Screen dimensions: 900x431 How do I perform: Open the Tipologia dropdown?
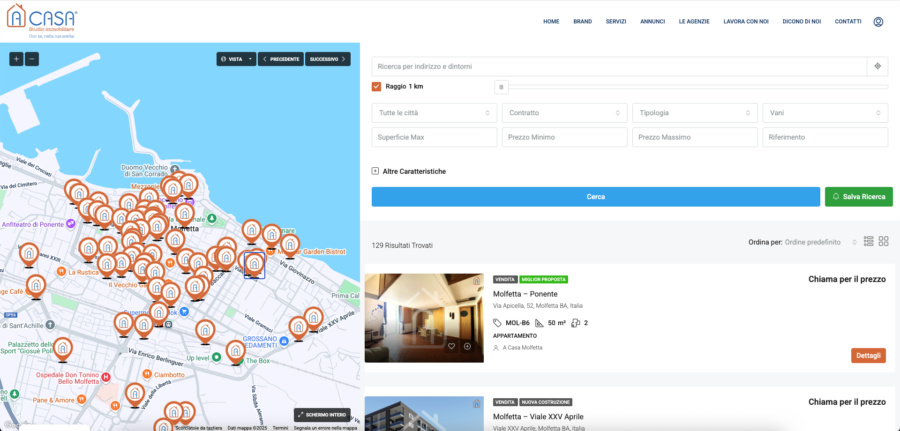coord(693,113)
